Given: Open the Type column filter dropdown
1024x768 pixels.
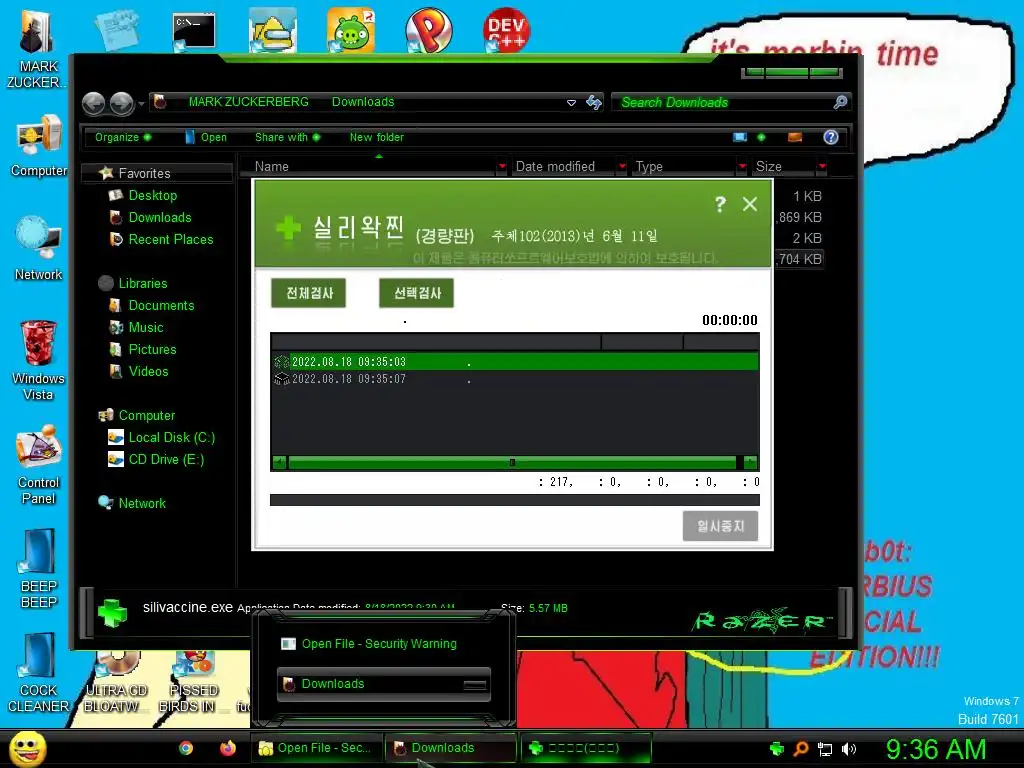Looking at the screenshot, I should (742, 167).
